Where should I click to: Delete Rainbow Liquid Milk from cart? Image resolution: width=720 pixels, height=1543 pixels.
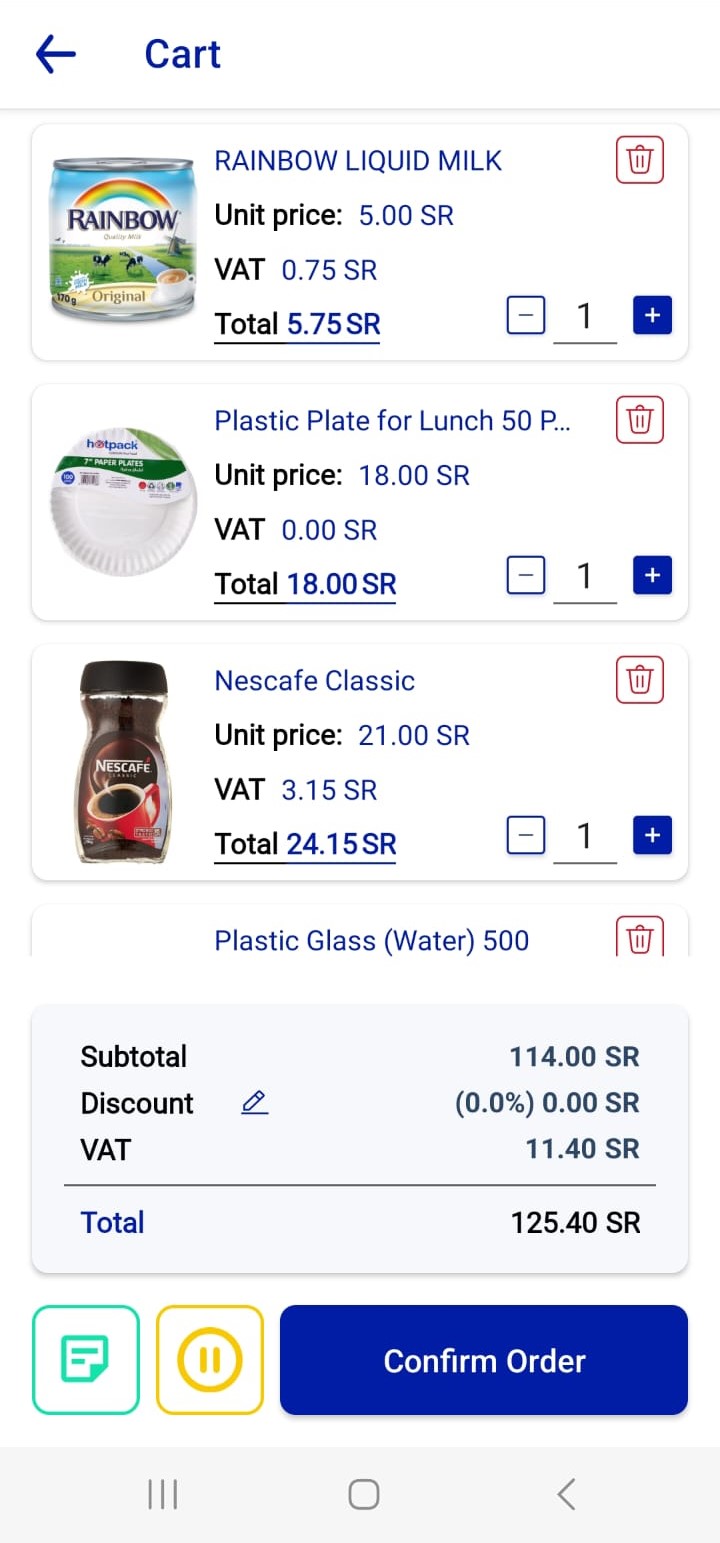(640, 160)
